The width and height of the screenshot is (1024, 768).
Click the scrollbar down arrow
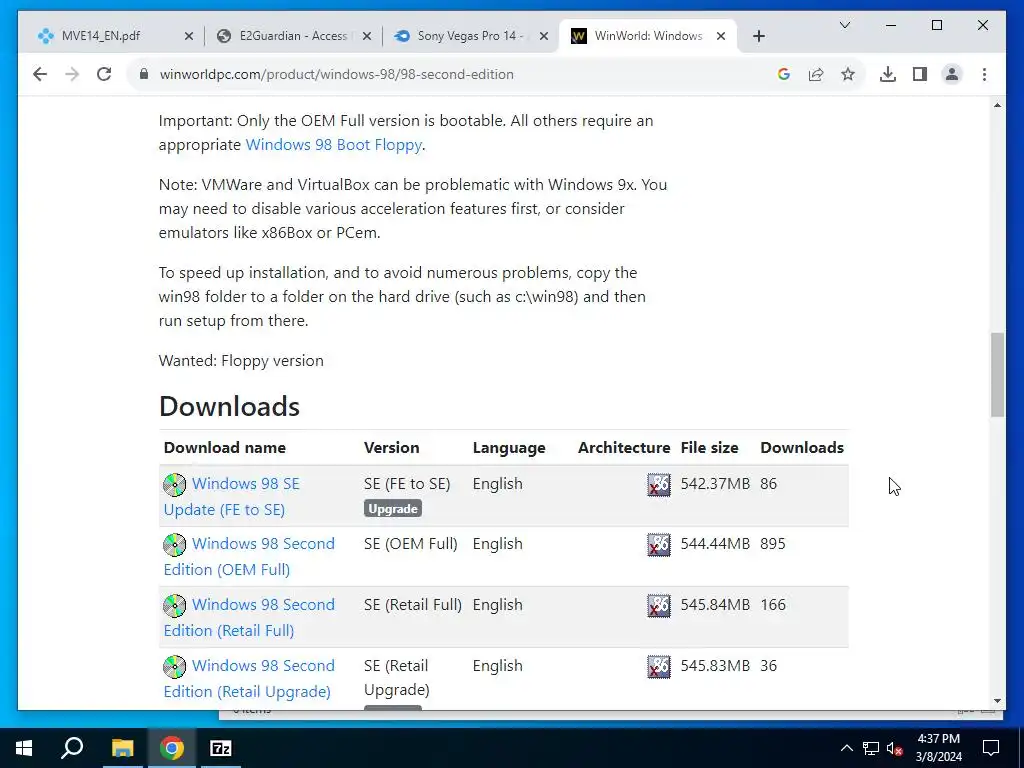997,701
